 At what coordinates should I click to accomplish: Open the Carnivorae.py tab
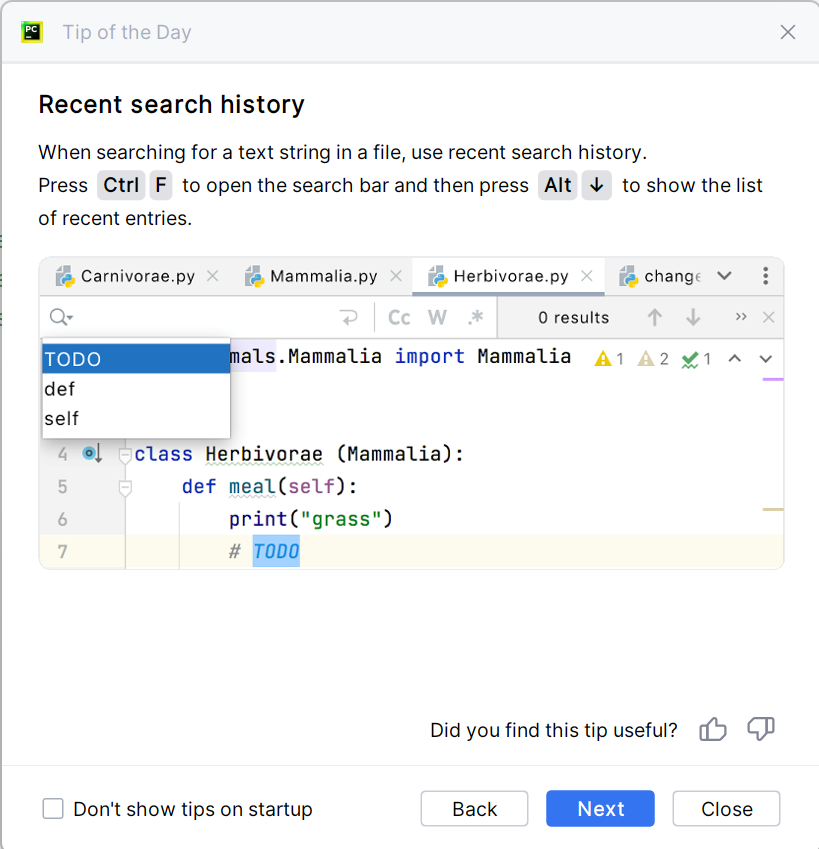137,276
